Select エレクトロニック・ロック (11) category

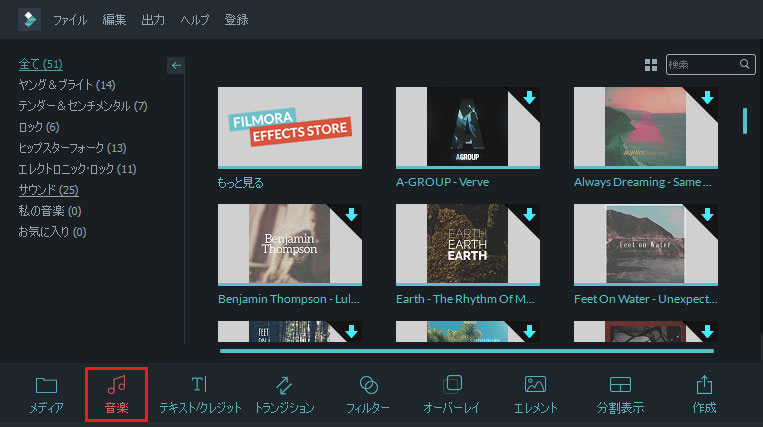(77, 169)
